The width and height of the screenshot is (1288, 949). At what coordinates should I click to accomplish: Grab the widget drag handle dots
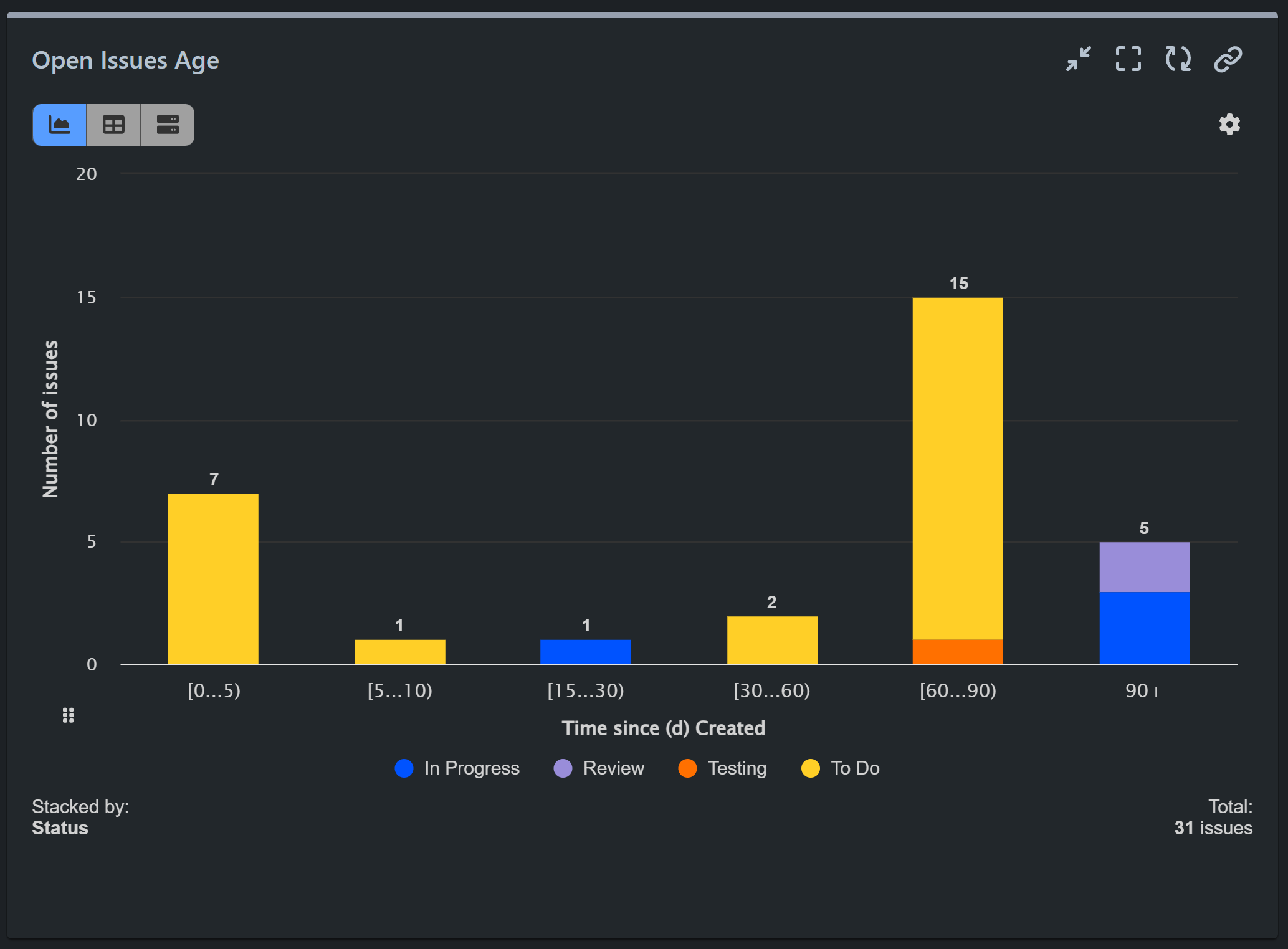[x=68, y=715]
